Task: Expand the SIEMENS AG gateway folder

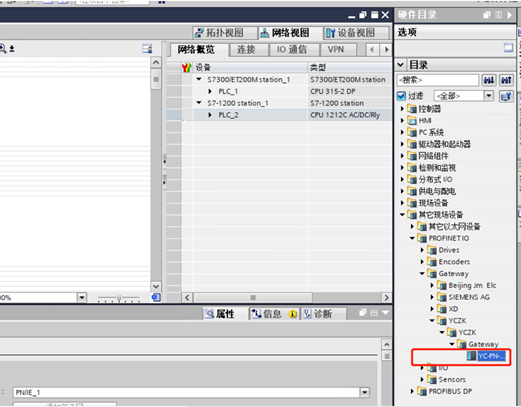Action: (432, 297)
